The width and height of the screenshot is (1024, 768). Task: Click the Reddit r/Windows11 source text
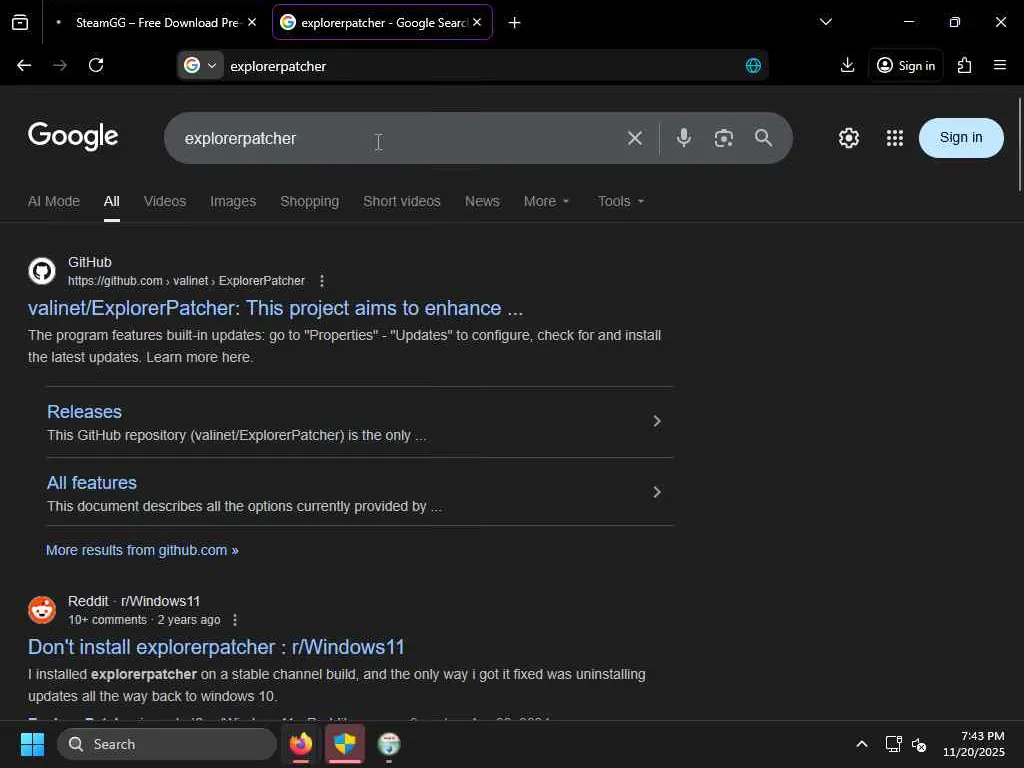(x=134, y=601)
